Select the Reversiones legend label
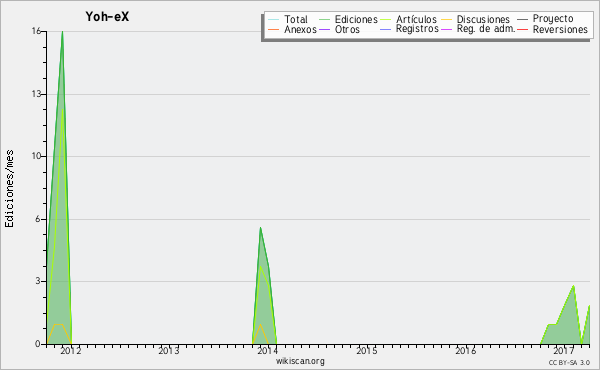This screenshot has width=600, height=370. 560,29
